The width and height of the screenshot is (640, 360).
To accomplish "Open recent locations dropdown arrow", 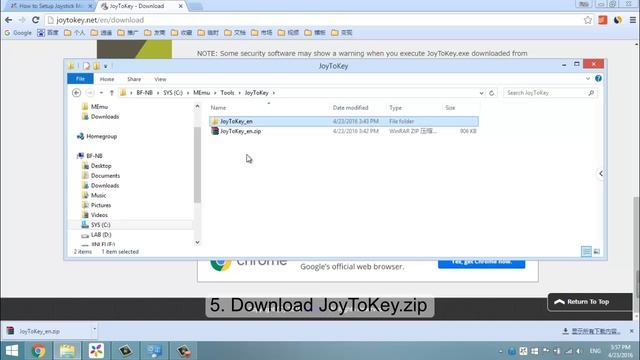I will (101, 93).
